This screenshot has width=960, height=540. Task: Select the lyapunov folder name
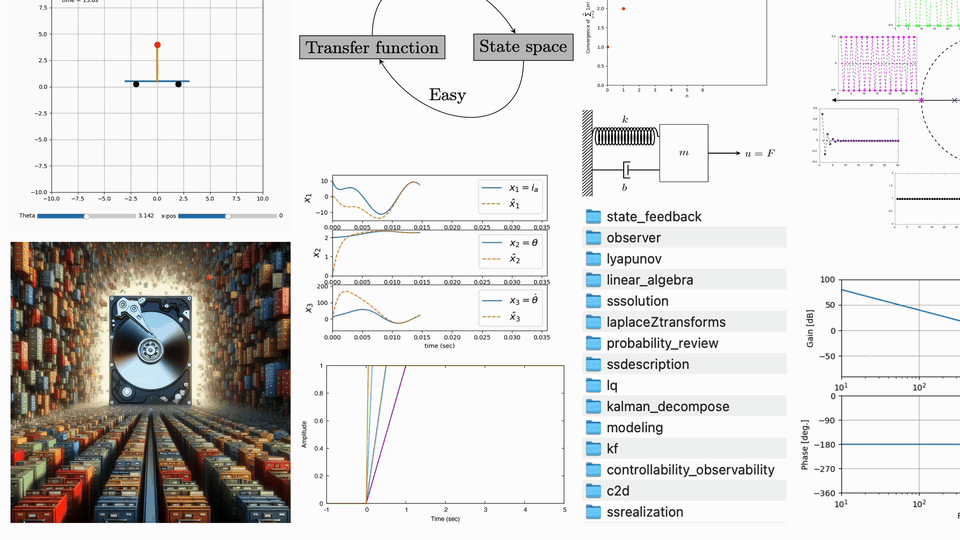point(634,259)
